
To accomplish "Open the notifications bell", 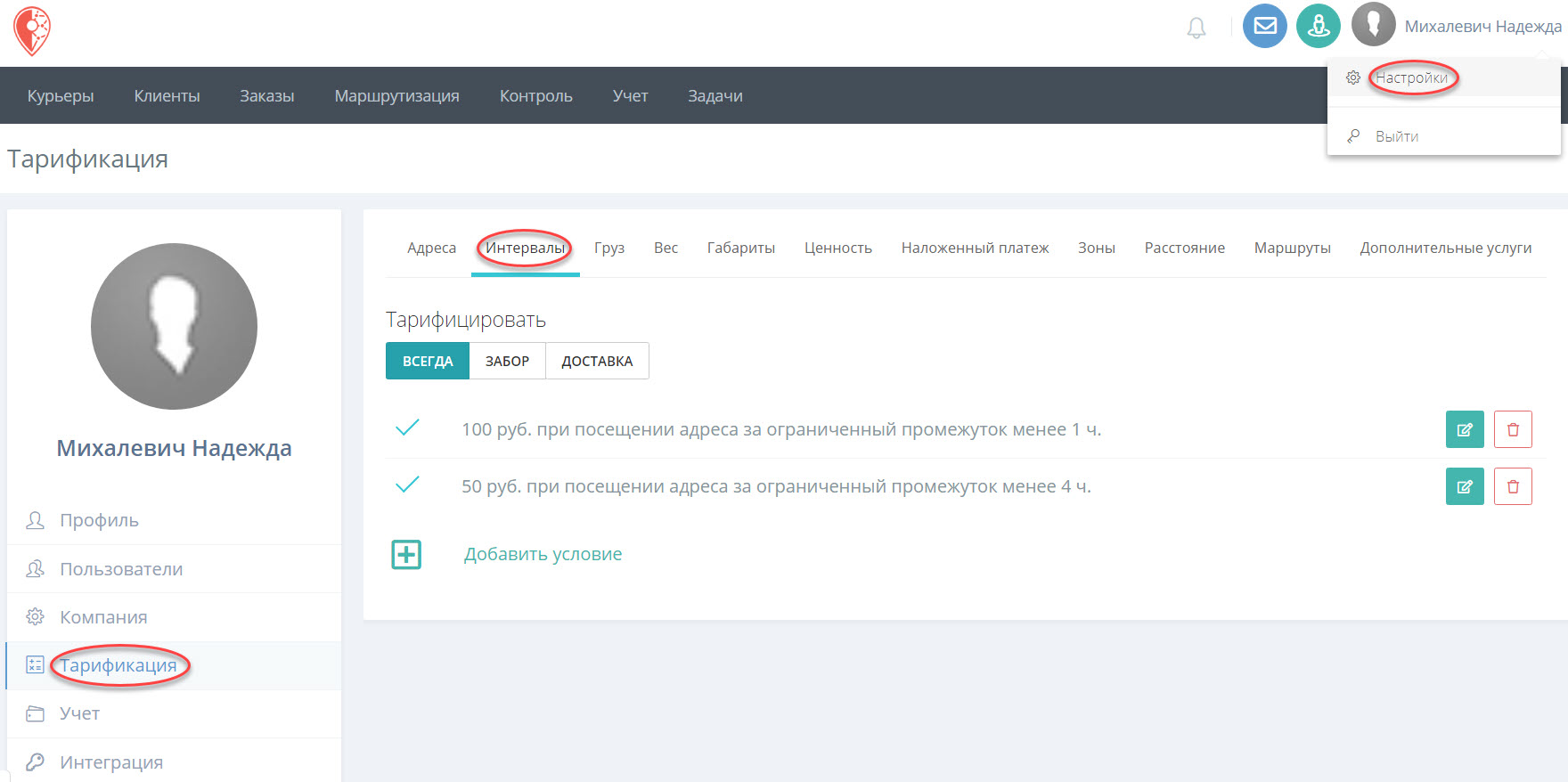I will point(1196,29).
